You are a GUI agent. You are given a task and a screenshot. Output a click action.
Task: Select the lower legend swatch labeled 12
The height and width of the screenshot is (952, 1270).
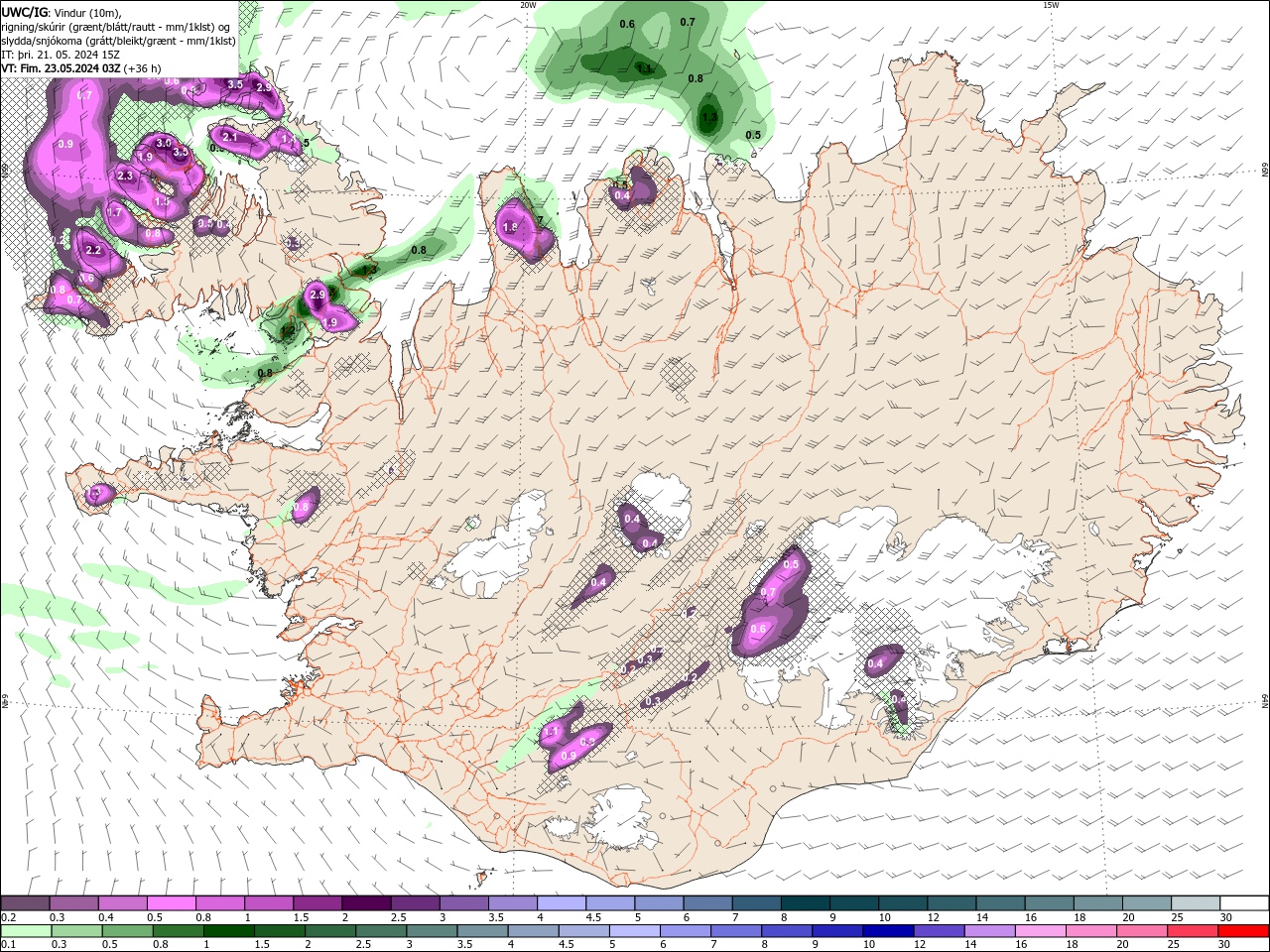tap(937, 931)
